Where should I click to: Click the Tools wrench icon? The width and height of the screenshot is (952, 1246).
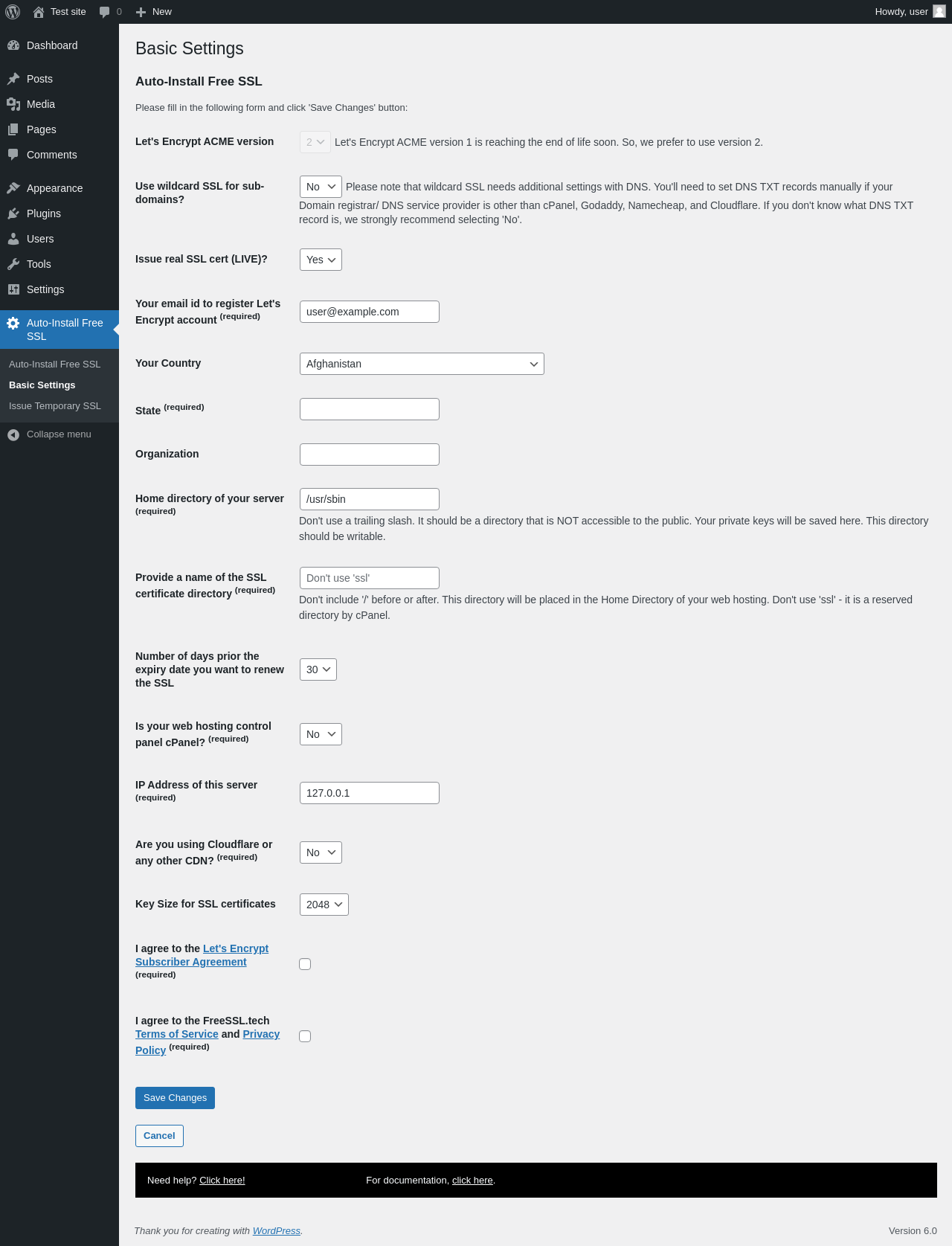[13, 264]
